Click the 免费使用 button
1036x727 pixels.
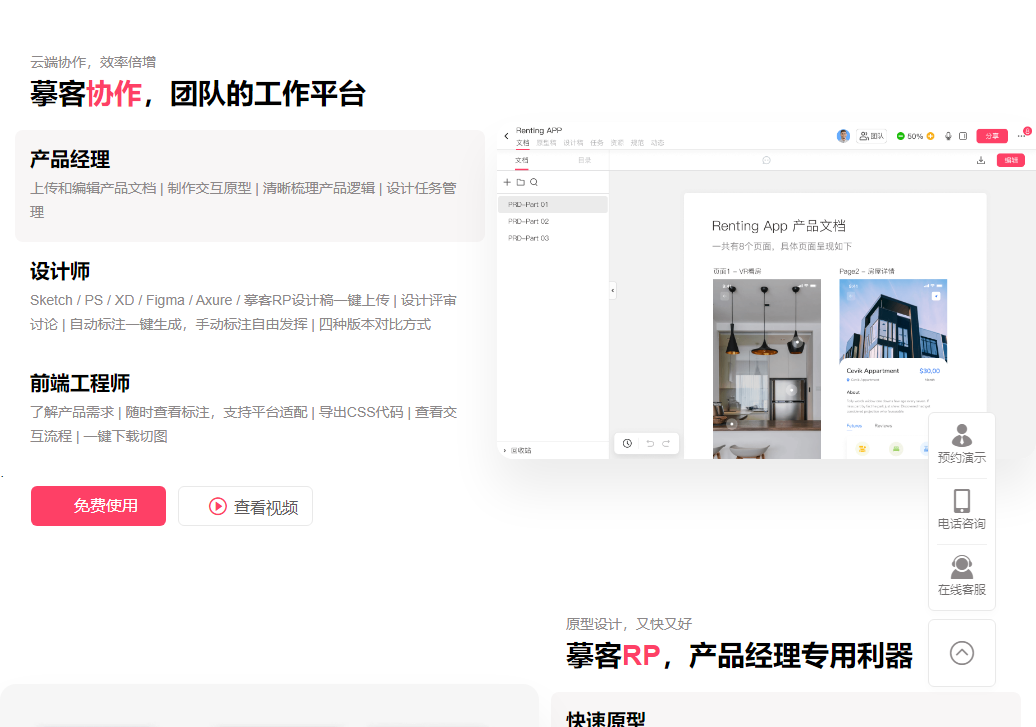click(98, 506)
